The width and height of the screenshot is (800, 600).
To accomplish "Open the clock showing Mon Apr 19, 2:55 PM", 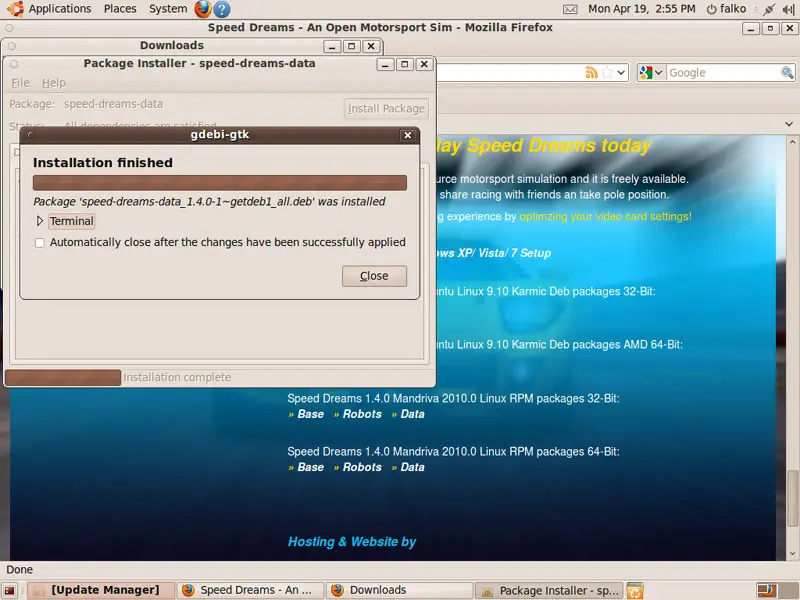I will 642,9.
